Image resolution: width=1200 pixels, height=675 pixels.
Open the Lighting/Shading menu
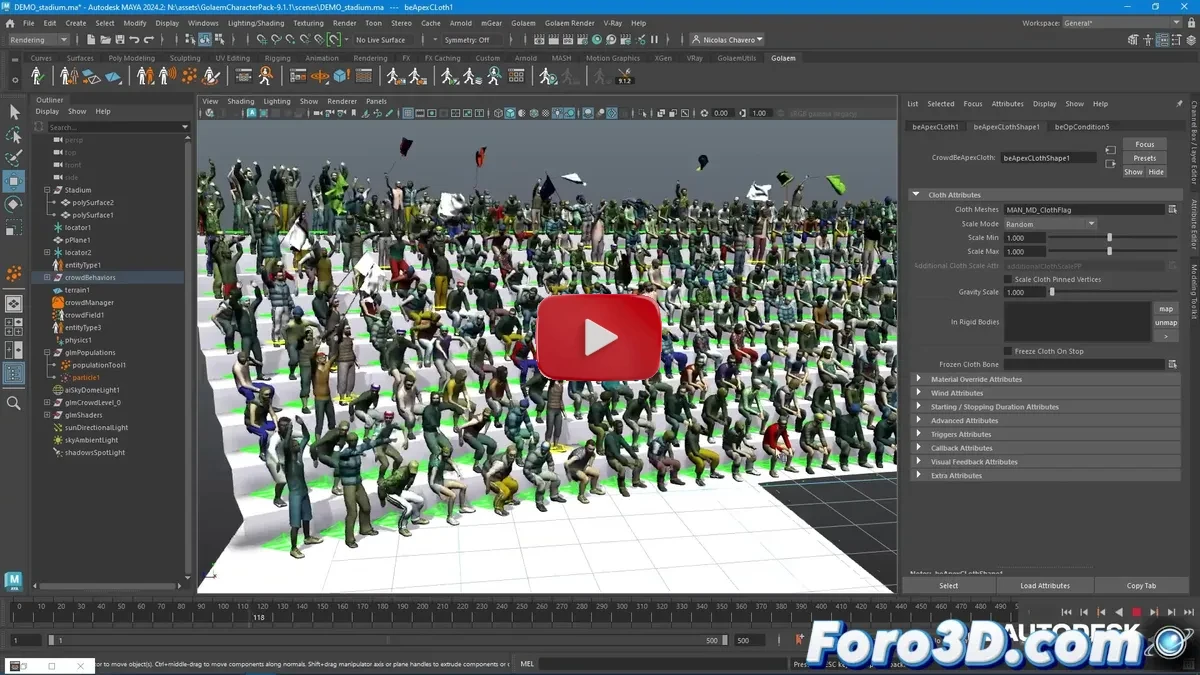pyautogui.click(x=256, y=22)
